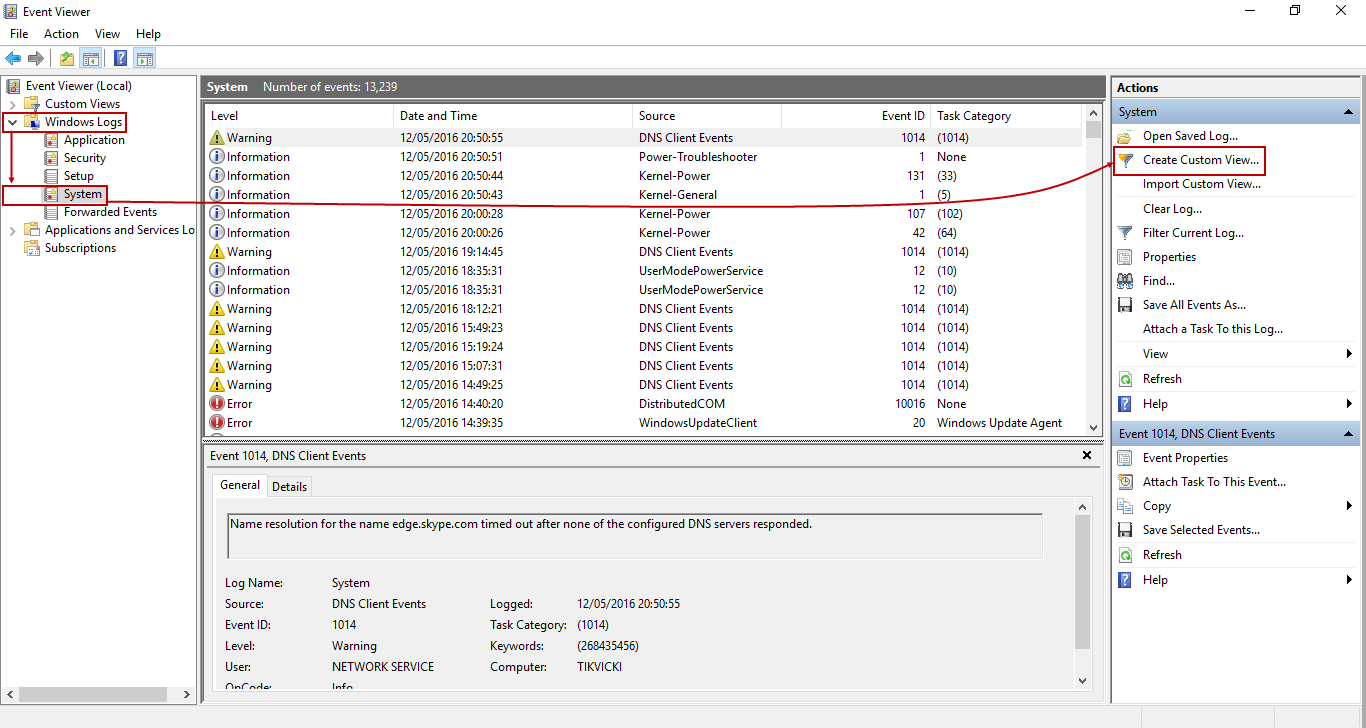Viewport: 1366px width, 728px height.
Task: Click the Clear Log... action
Action: pyautogui.click(x=1172, y=209)
